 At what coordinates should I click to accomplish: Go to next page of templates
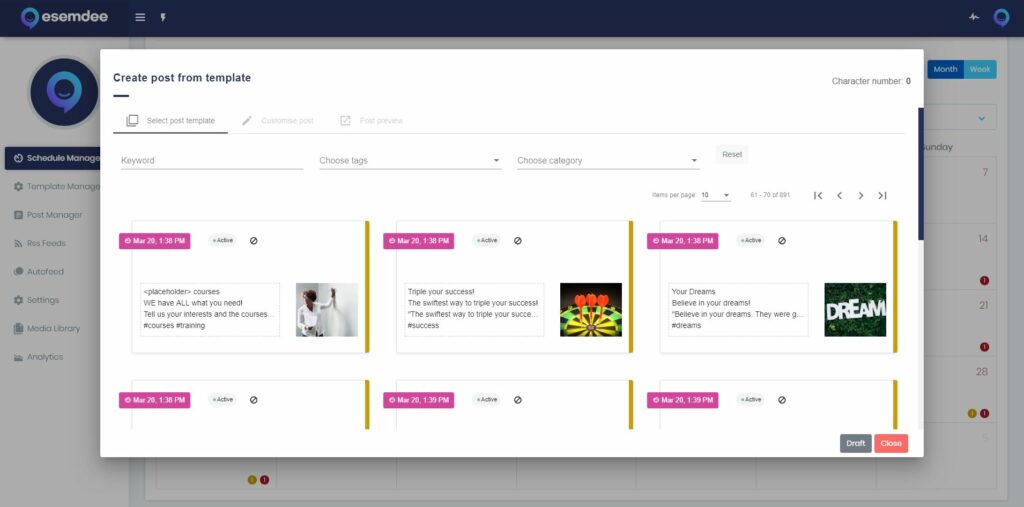861,195
